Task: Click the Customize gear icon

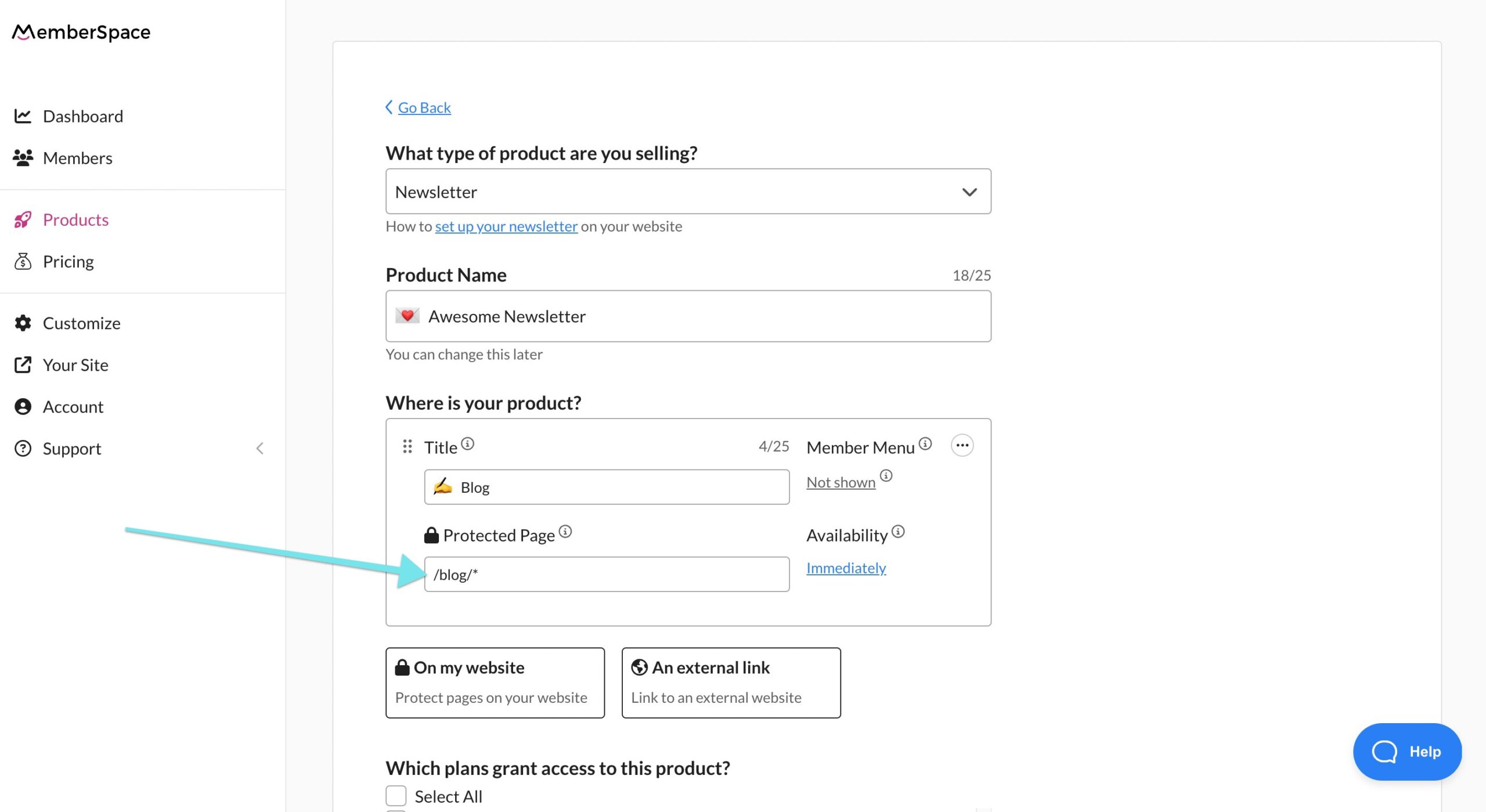Action: [23, 323]
